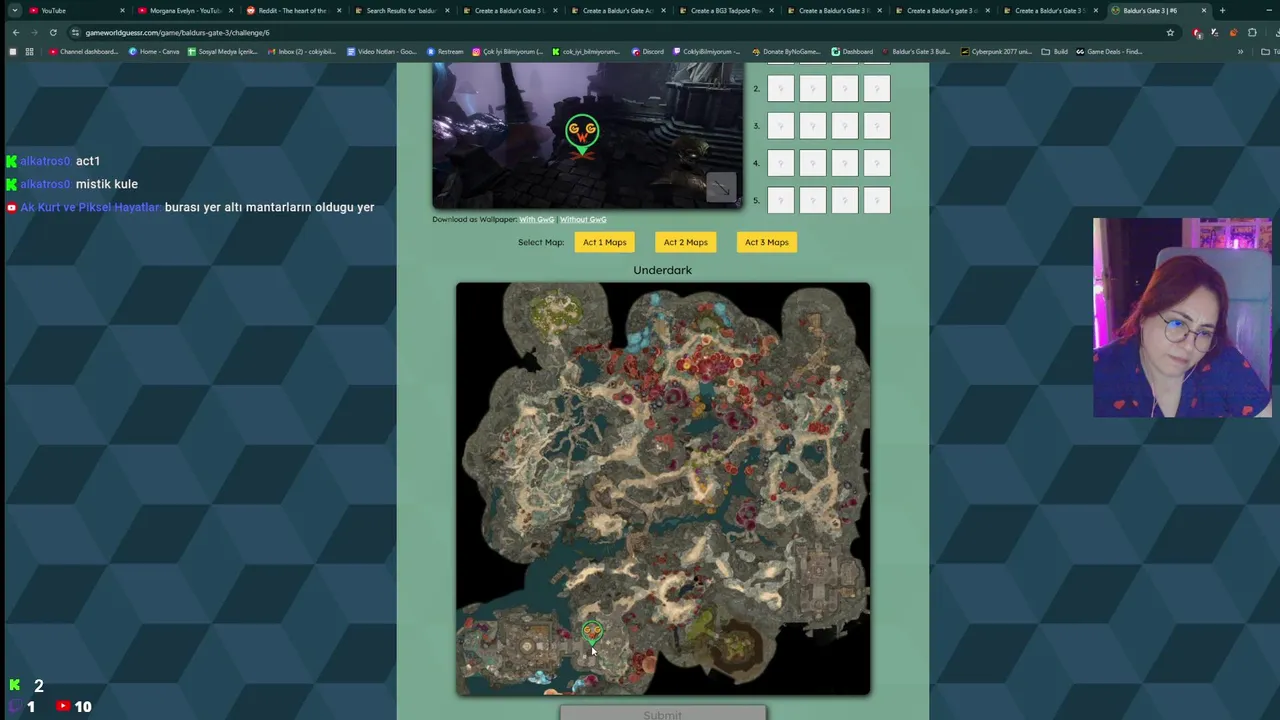Open the Video Notları bookmark
Image resolution: width=1280 pixels, height=720 pixels.
click(x=382, y=51)
